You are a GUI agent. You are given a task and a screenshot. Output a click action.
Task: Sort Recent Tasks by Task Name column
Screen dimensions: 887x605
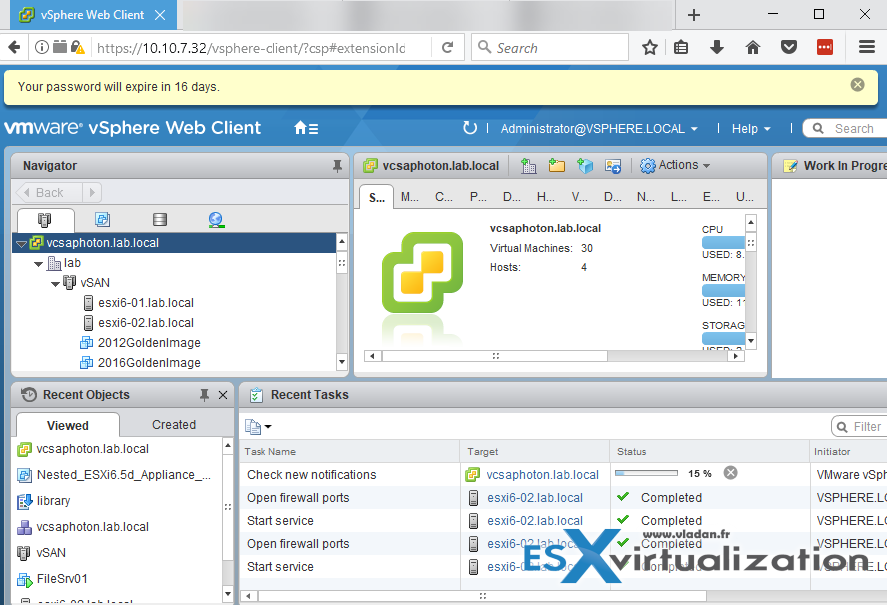[x=350, y=451]
